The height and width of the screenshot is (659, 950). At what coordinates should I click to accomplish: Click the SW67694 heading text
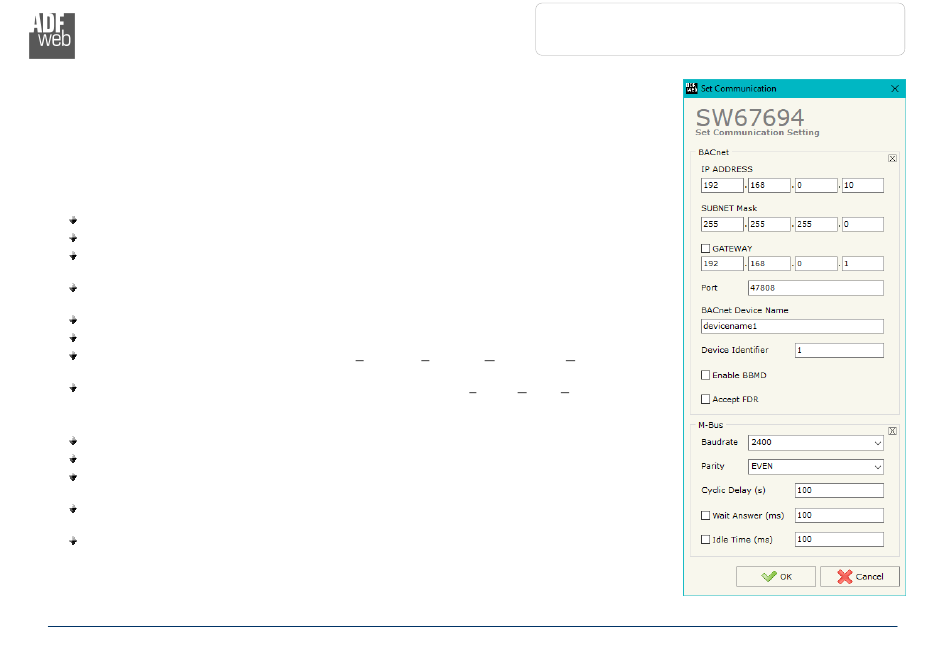[749, 117]
